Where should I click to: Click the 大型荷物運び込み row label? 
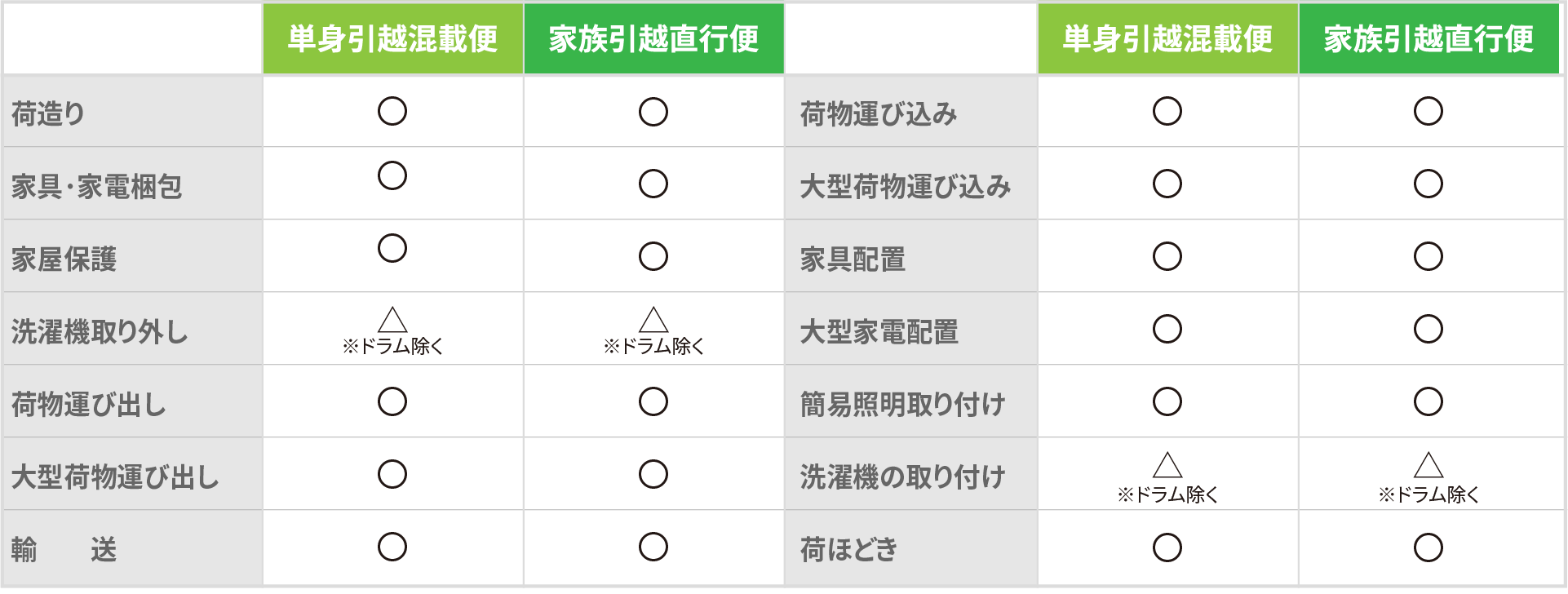[x=906, y=186]
